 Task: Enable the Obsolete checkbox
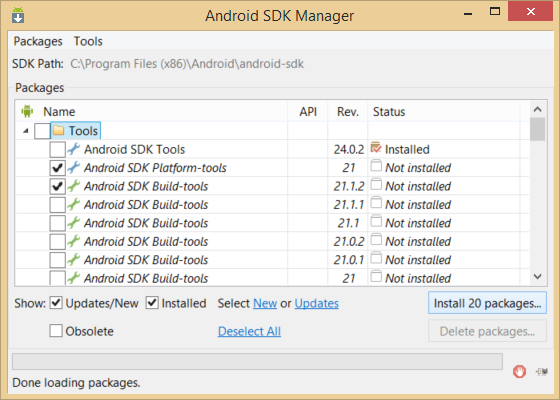[x=56, y=331]
